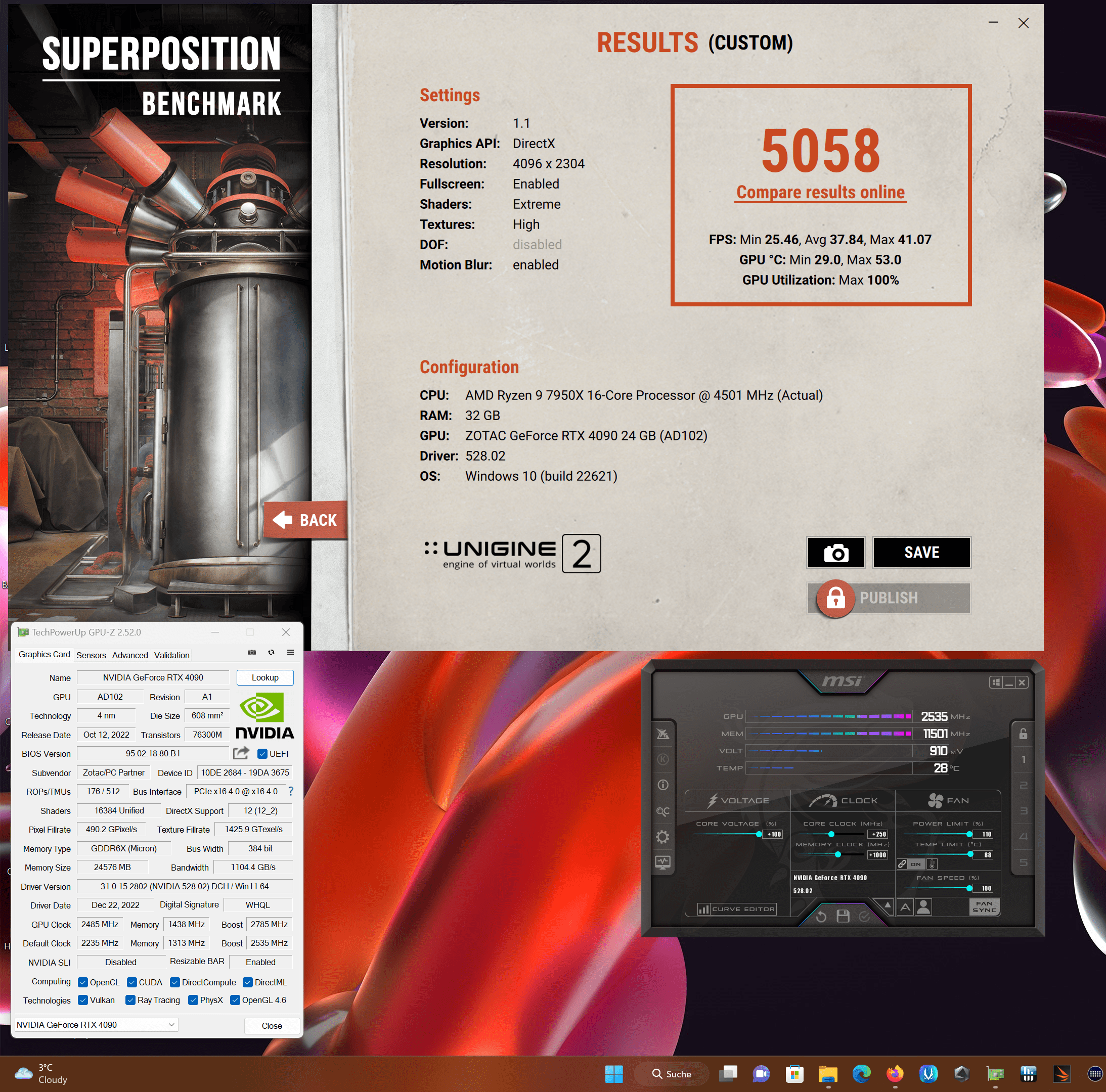This screenshot has height=1092, width=1106.
Task: Toggle the PhysX checkbox
Action: pos(193,1000)
